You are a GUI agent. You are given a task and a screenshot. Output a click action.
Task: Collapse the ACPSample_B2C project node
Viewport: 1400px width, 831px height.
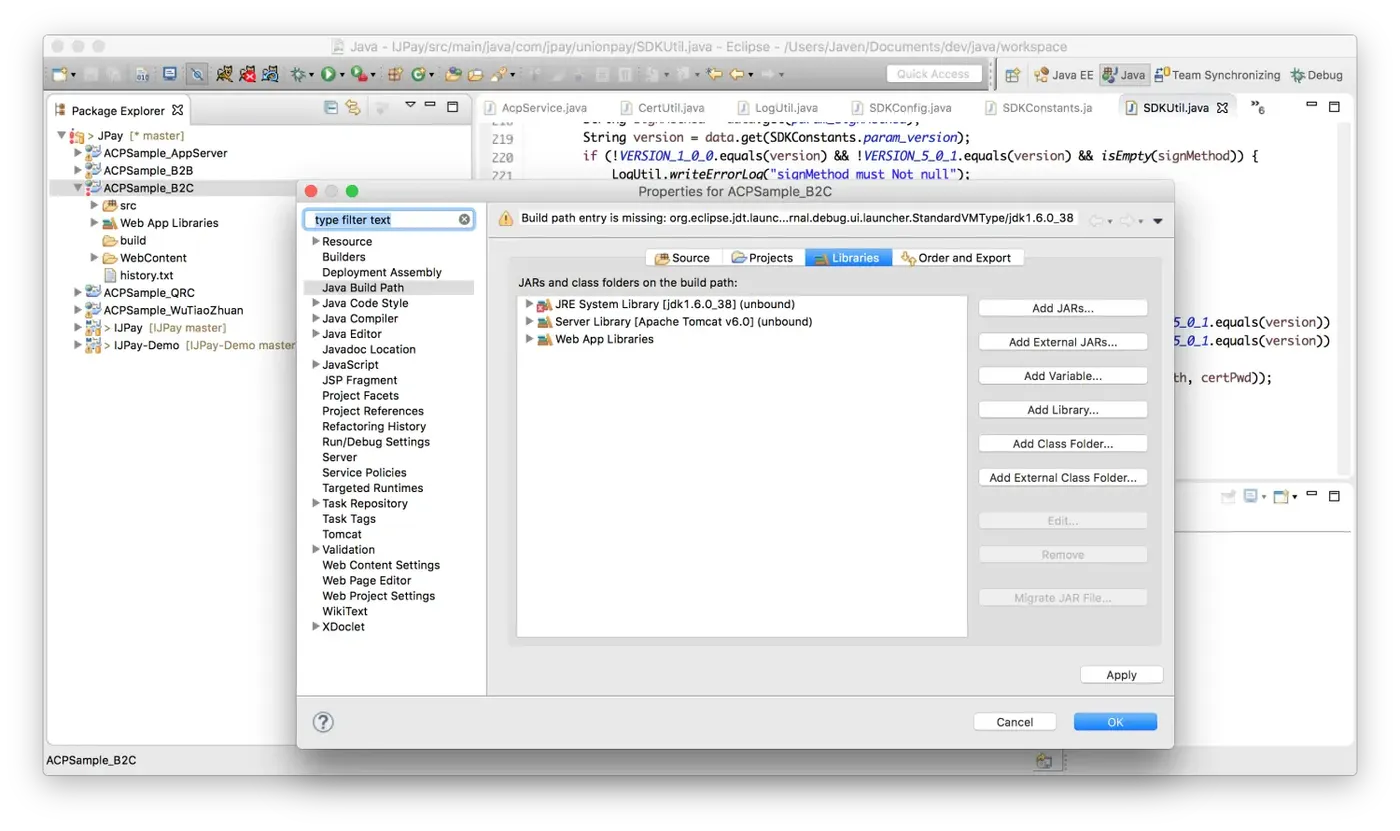[78, 188]
